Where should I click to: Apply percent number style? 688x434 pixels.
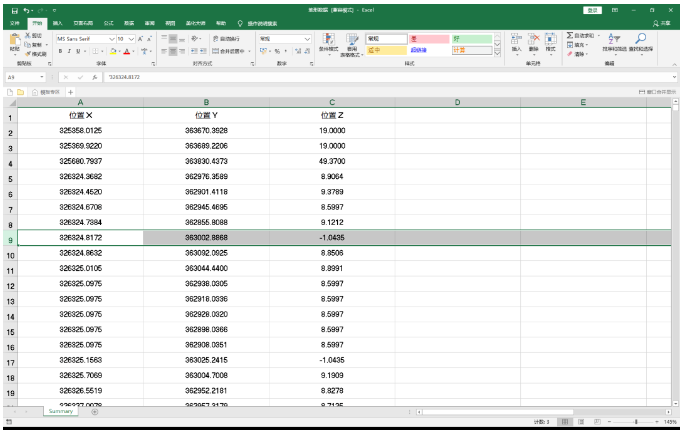277,51
